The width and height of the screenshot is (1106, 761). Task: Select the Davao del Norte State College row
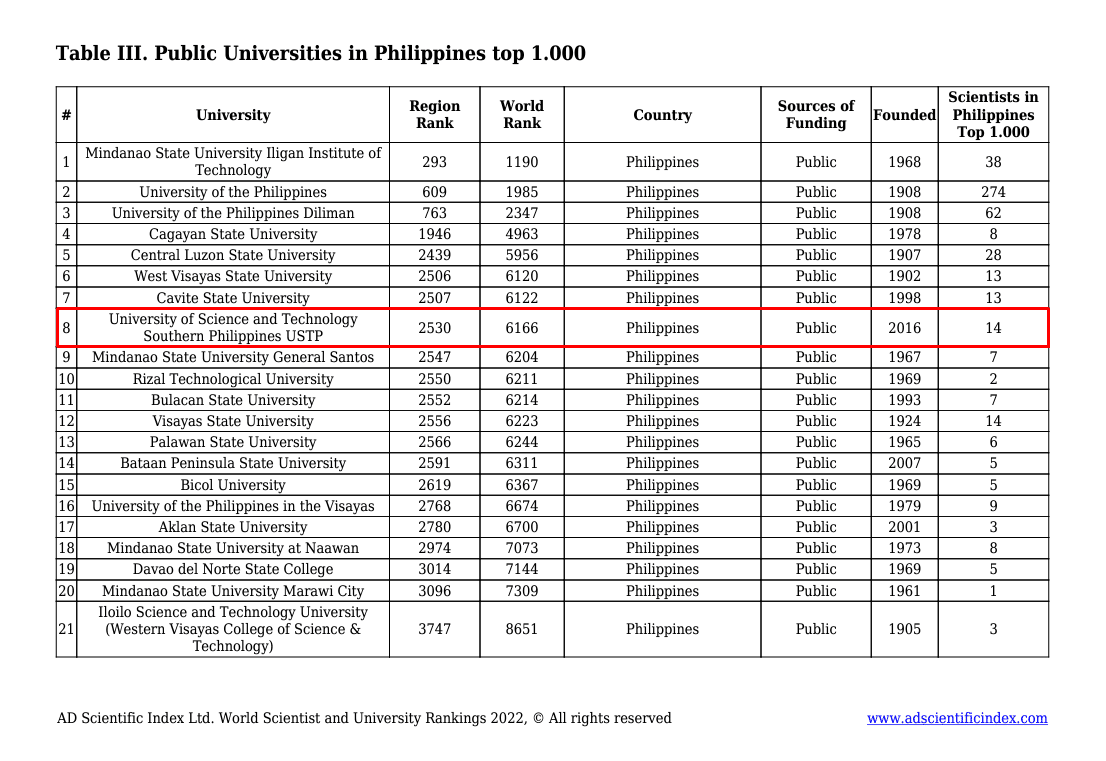click(233, 569)
